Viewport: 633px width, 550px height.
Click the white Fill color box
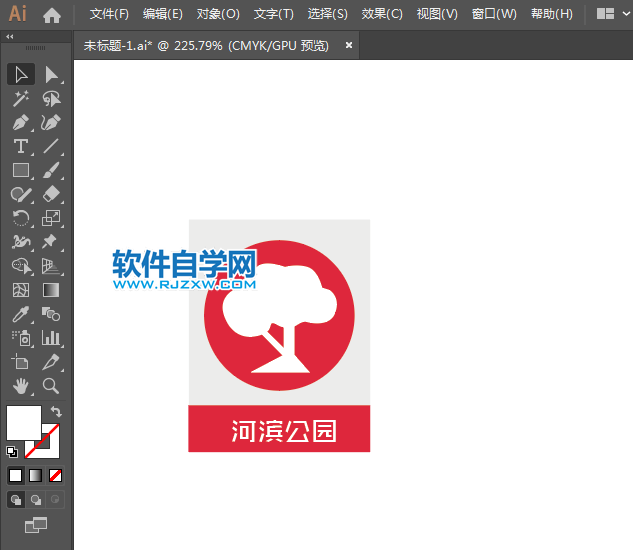23,422
